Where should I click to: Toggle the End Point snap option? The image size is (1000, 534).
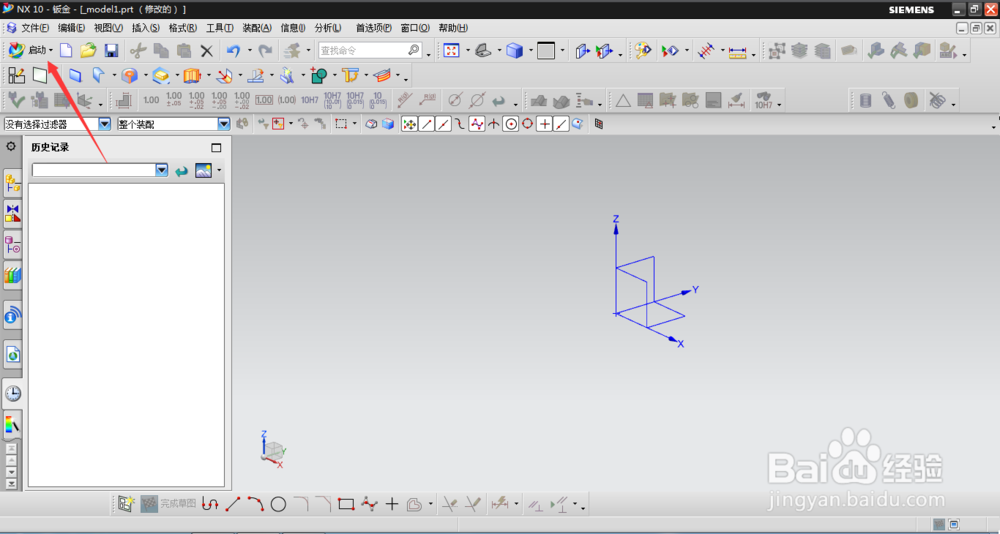tap(427, 124)
